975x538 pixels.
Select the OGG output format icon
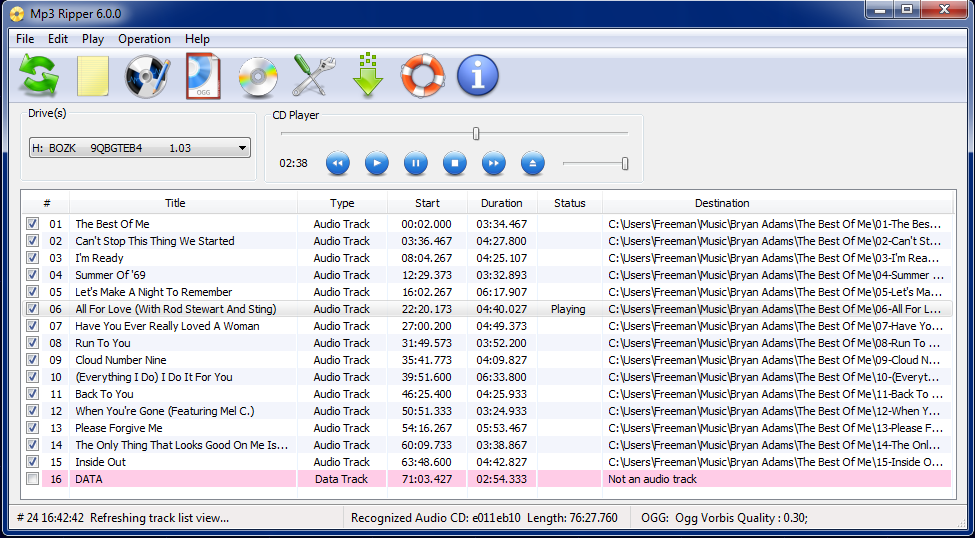click(x=203, y=76)
